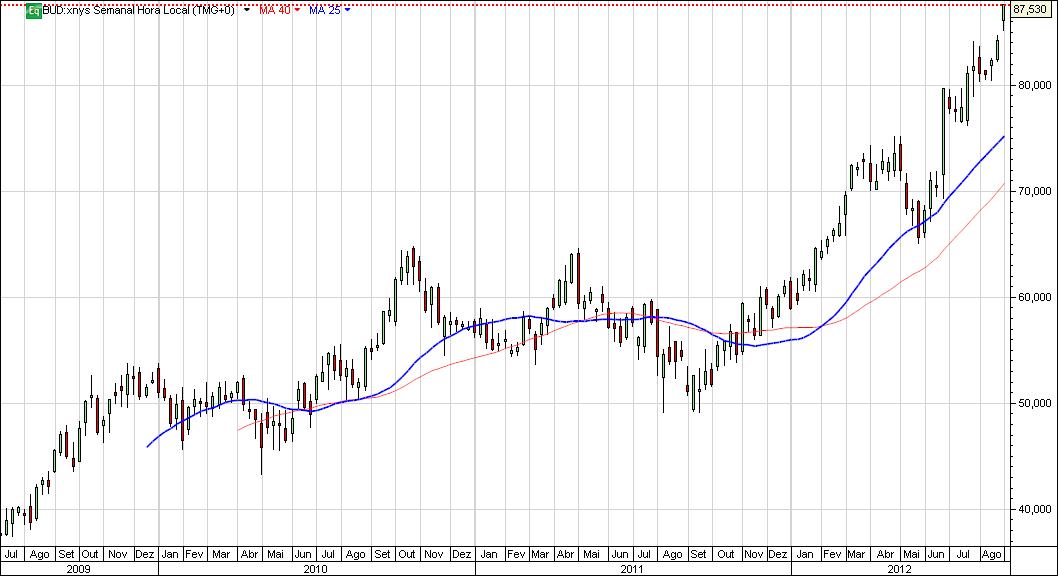
Task: Open the black chart settings dropdown arrow
Action: 247,11
